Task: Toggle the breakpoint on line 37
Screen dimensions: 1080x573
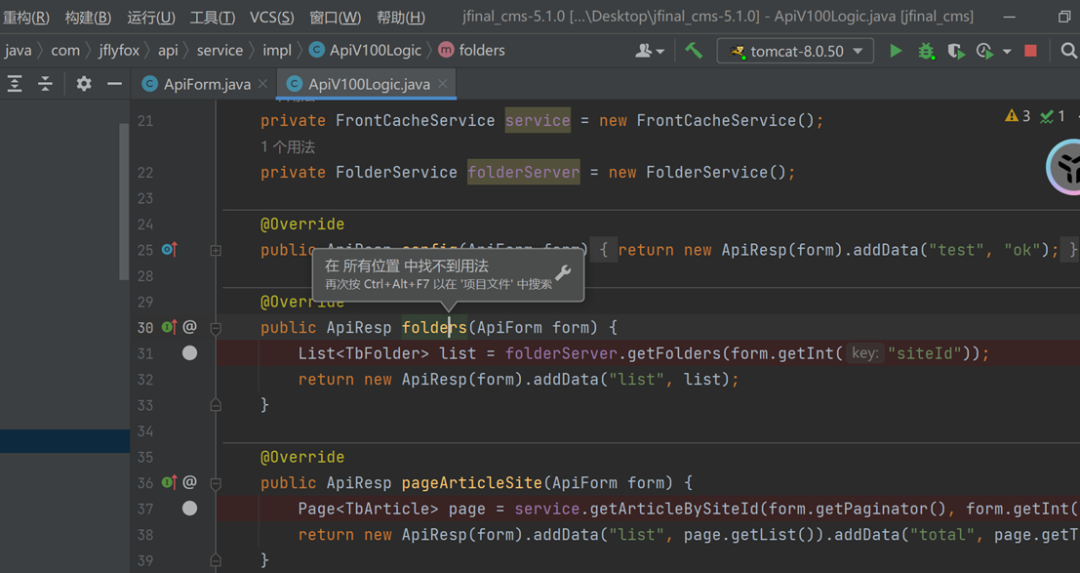Action: [189, 508]
